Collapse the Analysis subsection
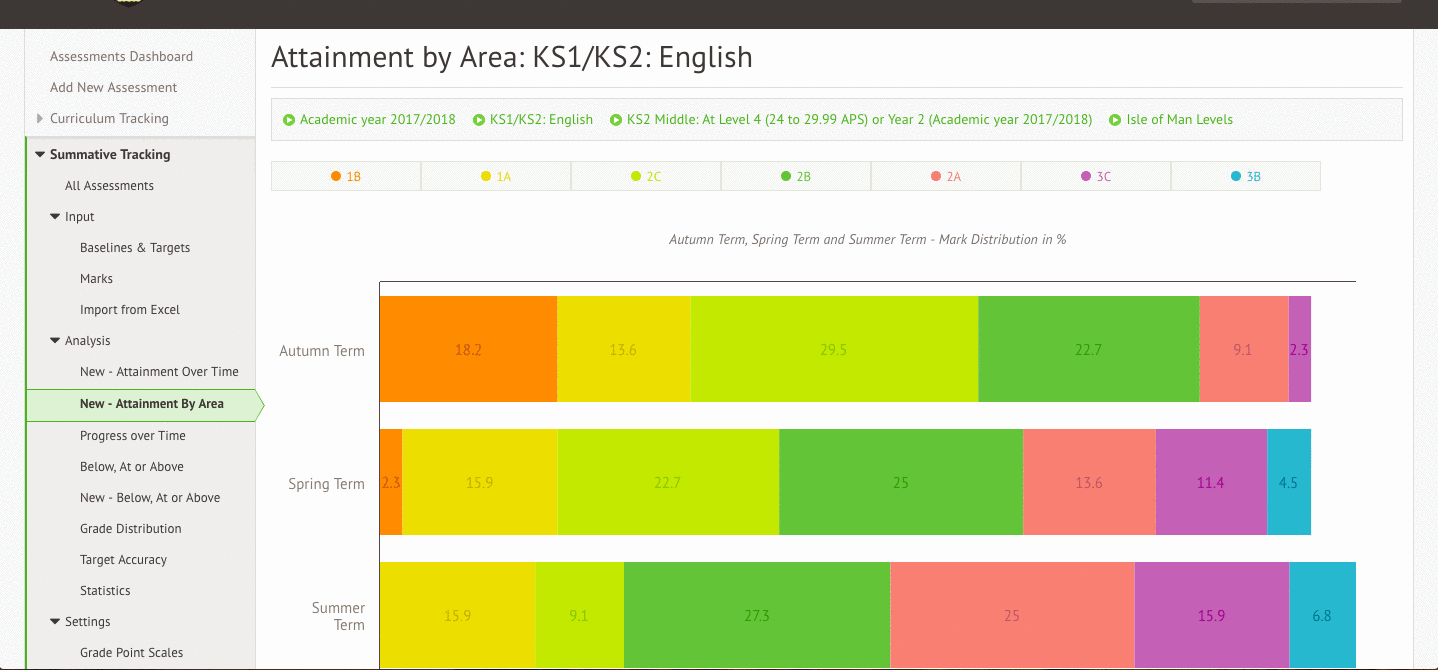The width and height of the screenshot is (1438, 670). pos(55,341)
